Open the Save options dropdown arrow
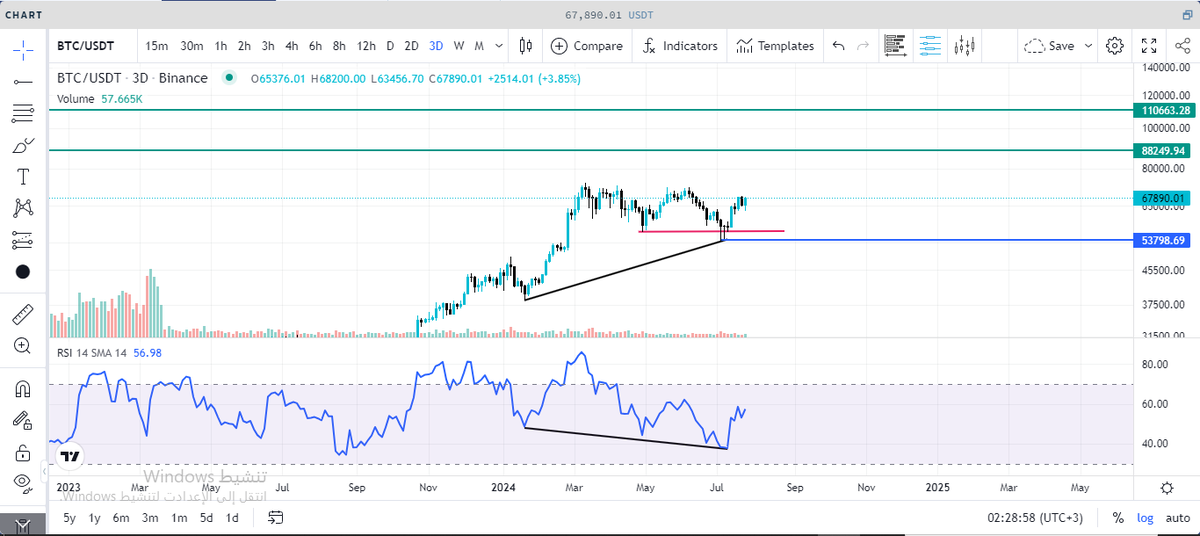The image size is (1200, 536). coord(1088,46)
